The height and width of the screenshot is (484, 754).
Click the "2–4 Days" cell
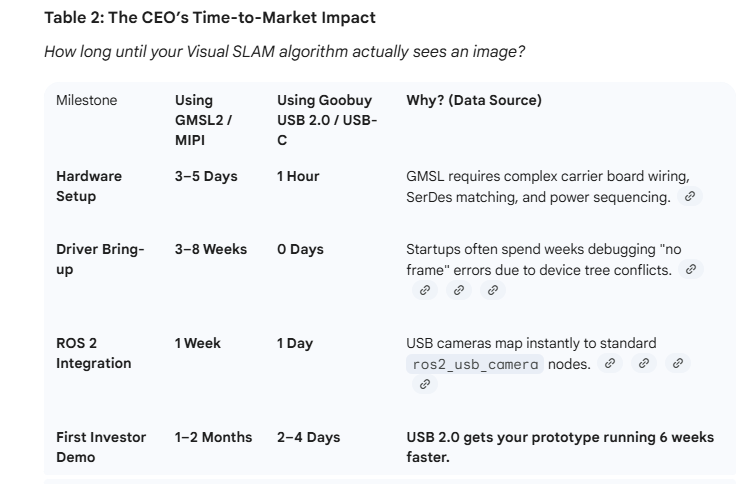(x=308, y=437)
